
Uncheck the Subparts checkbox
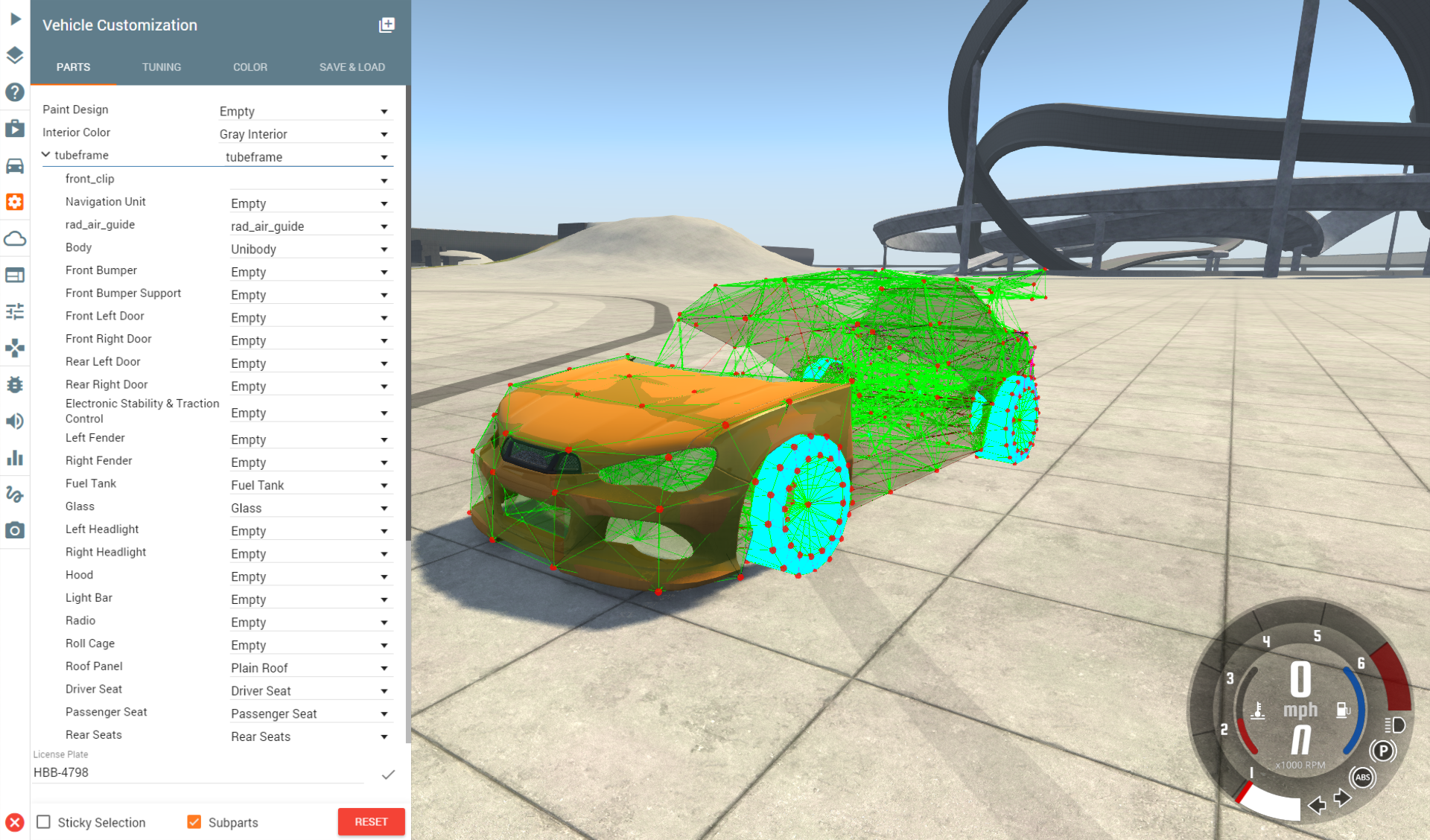point(194,822)
